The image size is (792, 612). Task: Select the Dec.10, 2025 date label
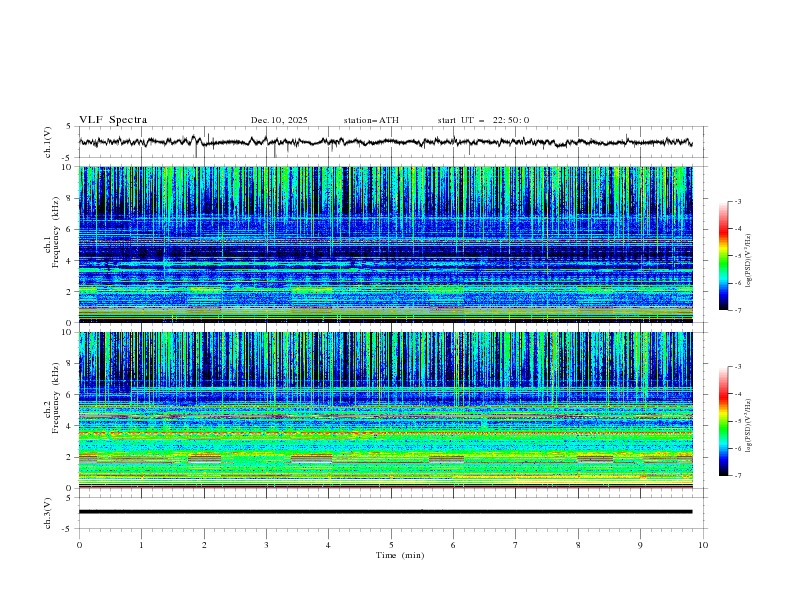[279, 120]
